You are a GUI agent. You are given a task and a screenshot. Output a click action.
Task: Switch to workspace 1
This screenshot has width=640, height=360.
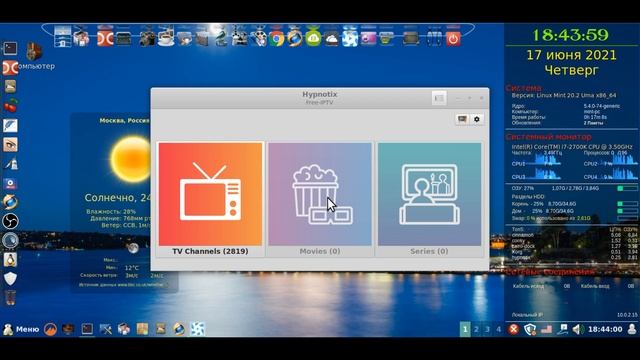(x=465, y=329)
